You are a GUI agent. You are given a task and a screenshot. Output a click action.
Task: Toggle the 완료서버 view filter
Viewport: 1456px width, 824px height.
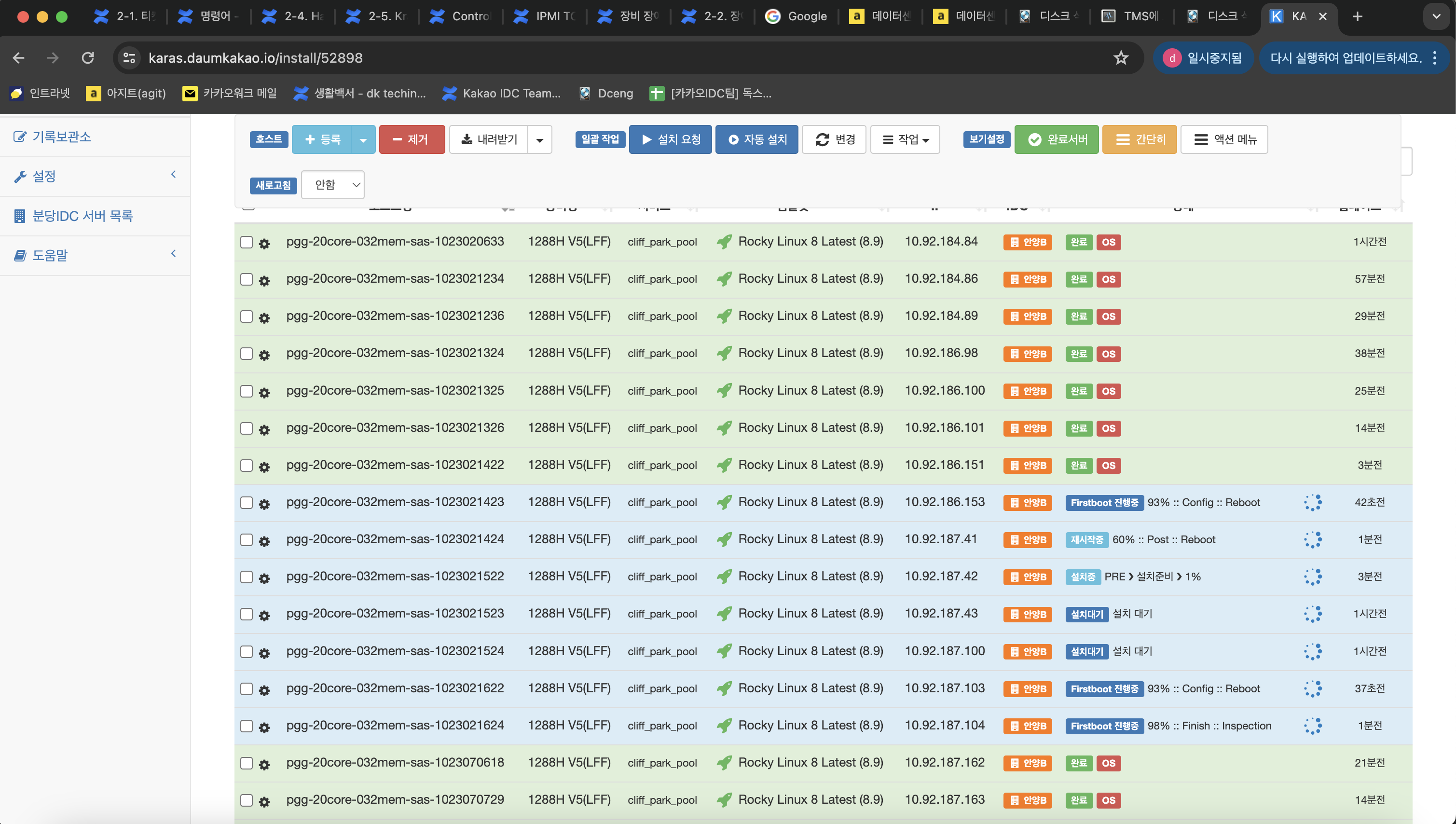pyautogui.click(x=1057, y=139)
